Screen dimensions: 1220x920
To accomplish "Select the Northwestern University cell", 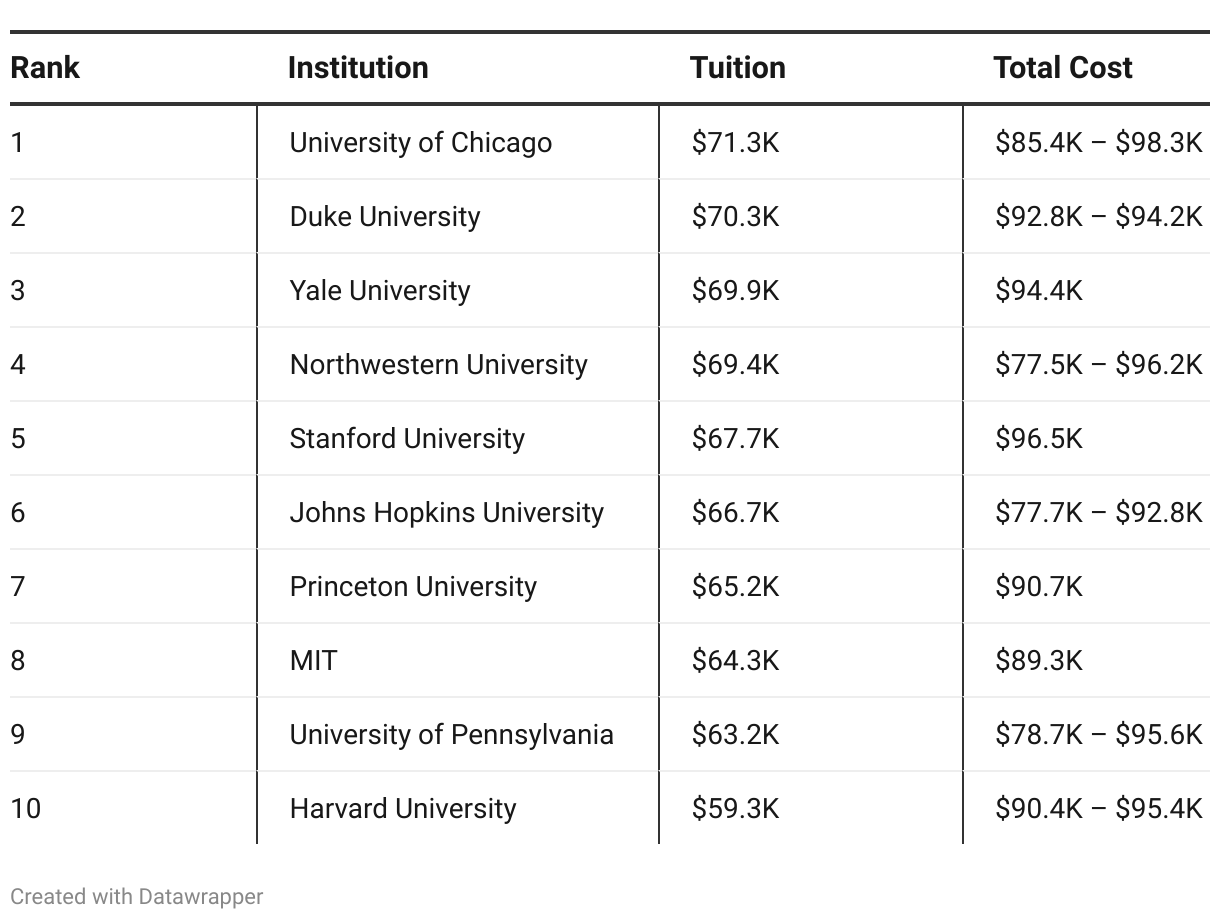I will pos(438,364).
